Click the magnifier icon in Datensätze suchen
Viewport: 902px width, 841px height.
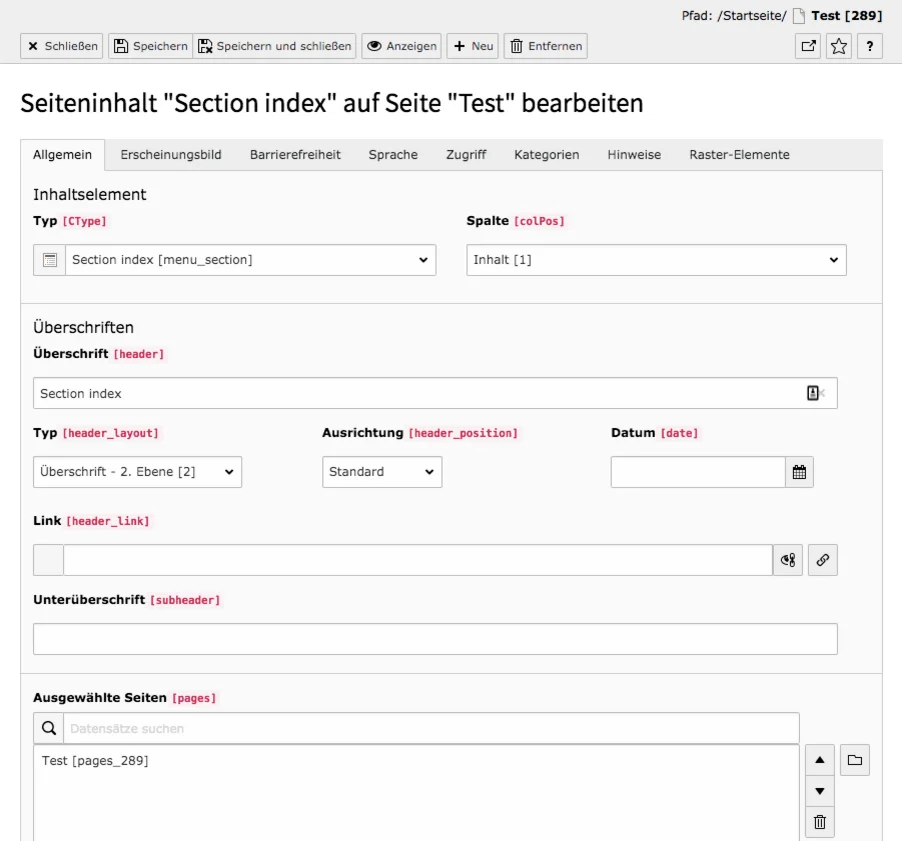point(48,727)
